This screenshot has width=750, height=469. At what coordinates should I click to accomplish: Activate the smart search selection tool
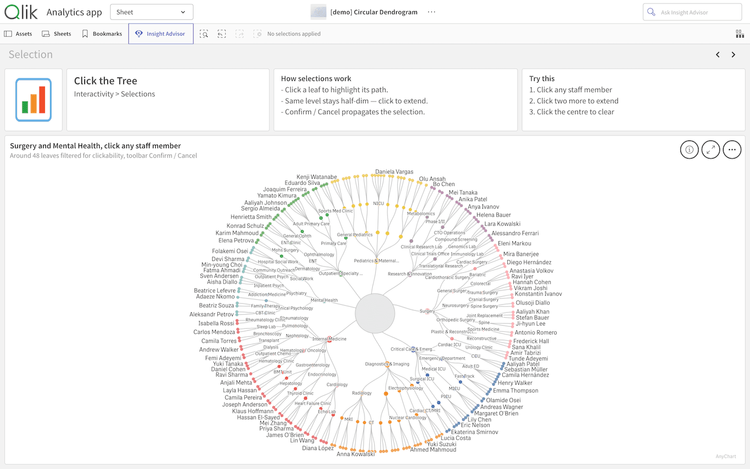point(204,34)
